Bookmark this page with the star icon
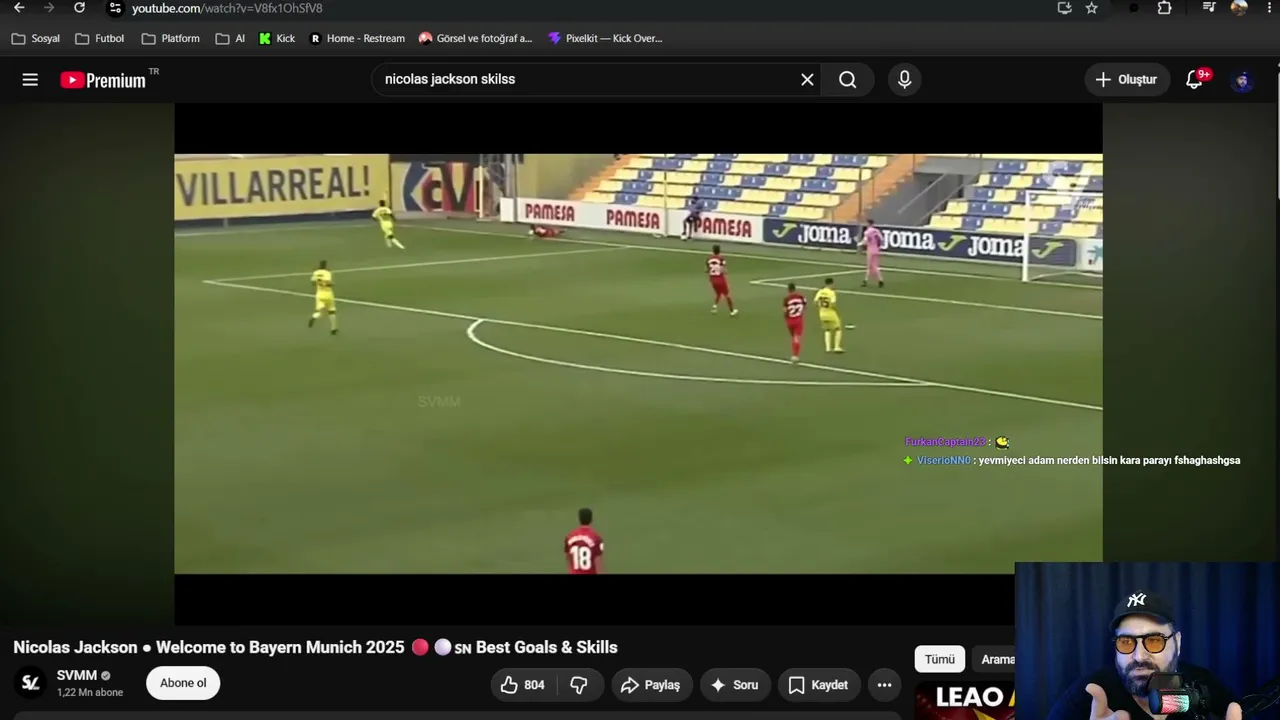This screenshot has width=1280, height=720. [x=1091, y=8]
